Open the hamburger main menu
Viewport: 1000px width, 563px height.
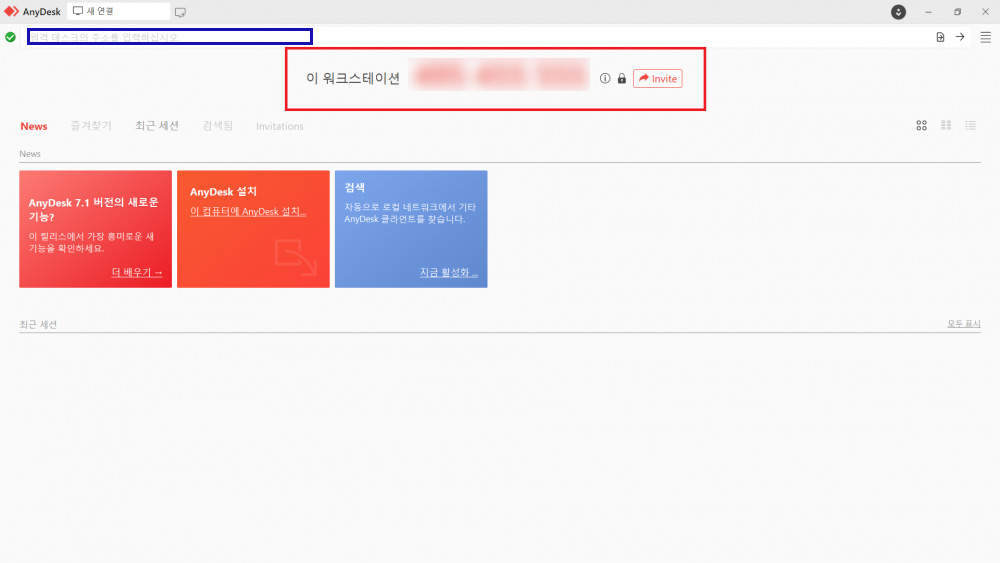pyautogui.click(x=985, y=37)
